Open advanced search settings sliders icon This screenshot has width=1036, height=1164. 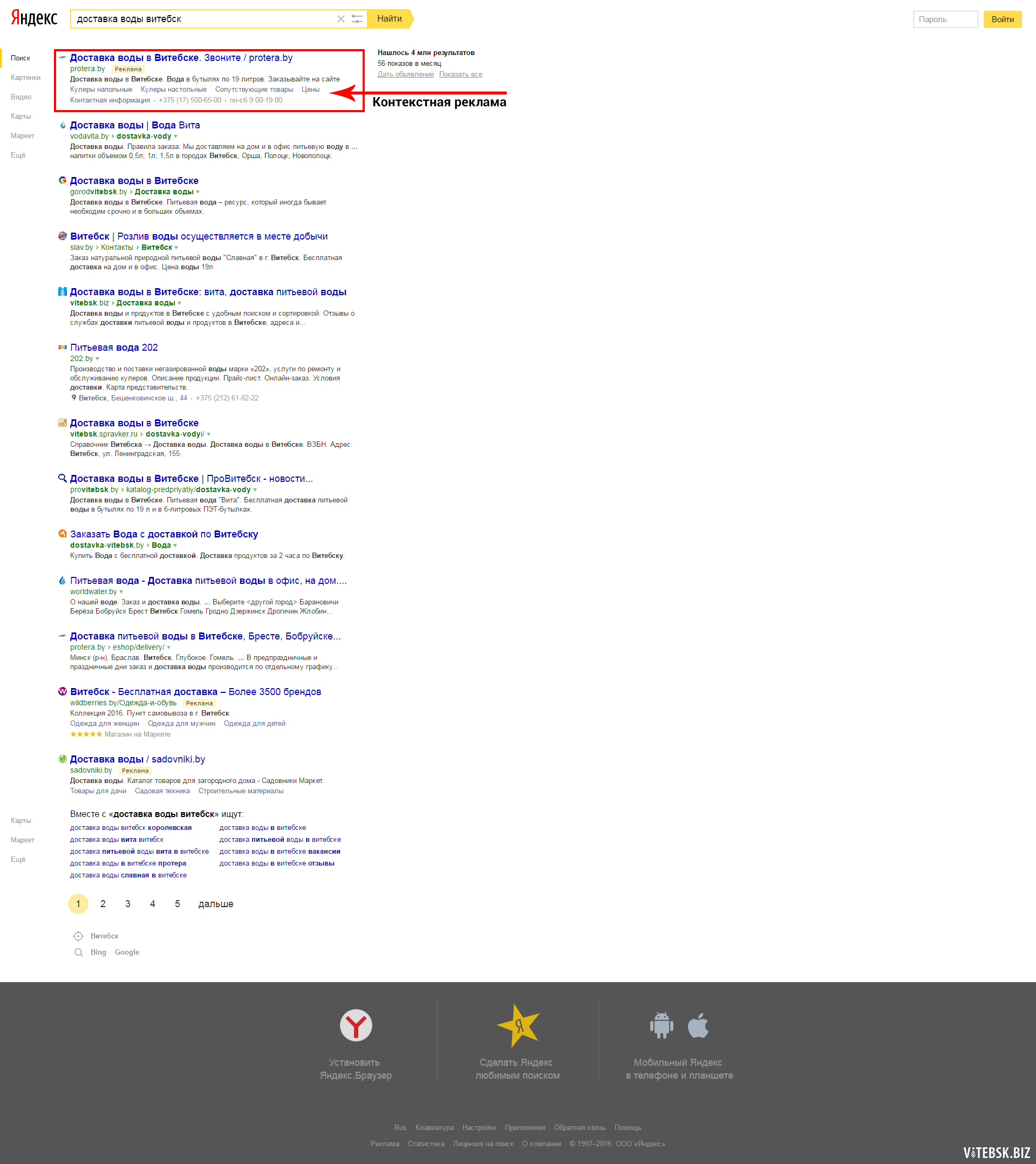pyautogui.click(x=357, y=19)
